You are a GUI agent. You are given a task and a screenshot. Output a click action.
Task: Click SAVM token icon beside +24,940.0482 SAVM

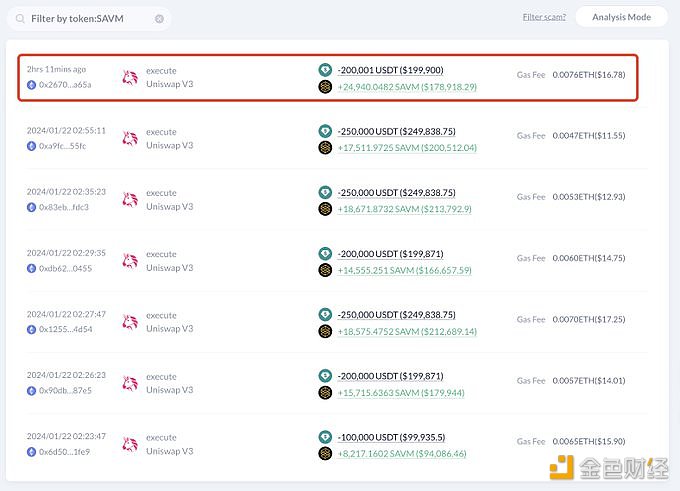coord(325,87)
